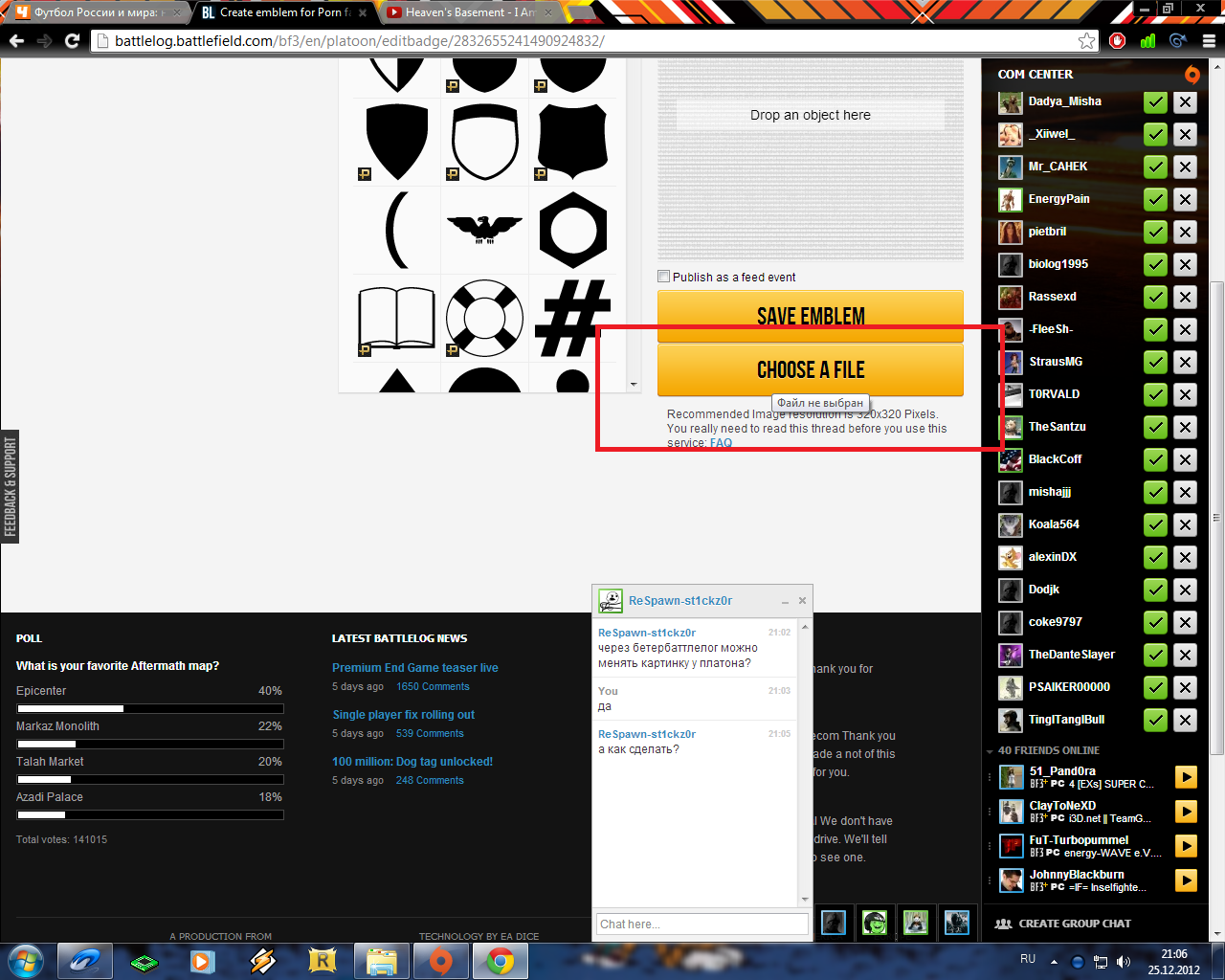1225x980 pixels.
Task: Click the Markaz Monolith poll bar
Action: click(x=150, y=745)
